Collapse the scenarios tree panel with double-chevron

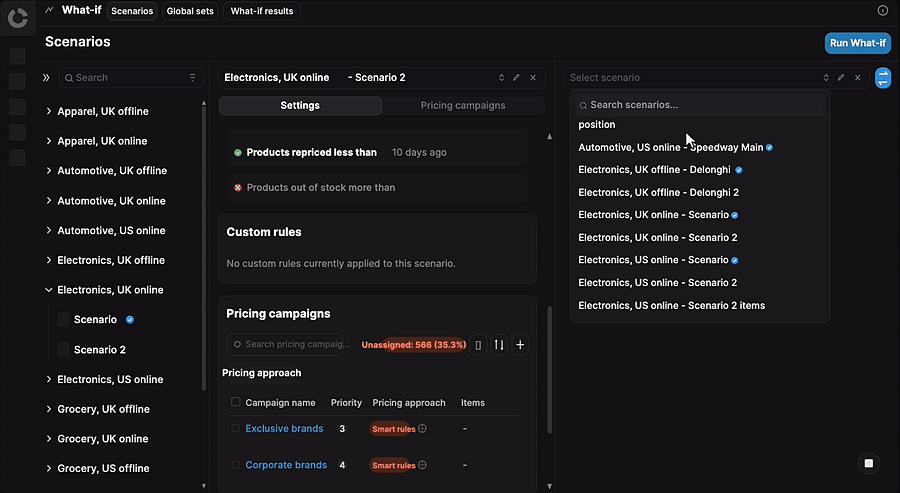coord(46,77)
